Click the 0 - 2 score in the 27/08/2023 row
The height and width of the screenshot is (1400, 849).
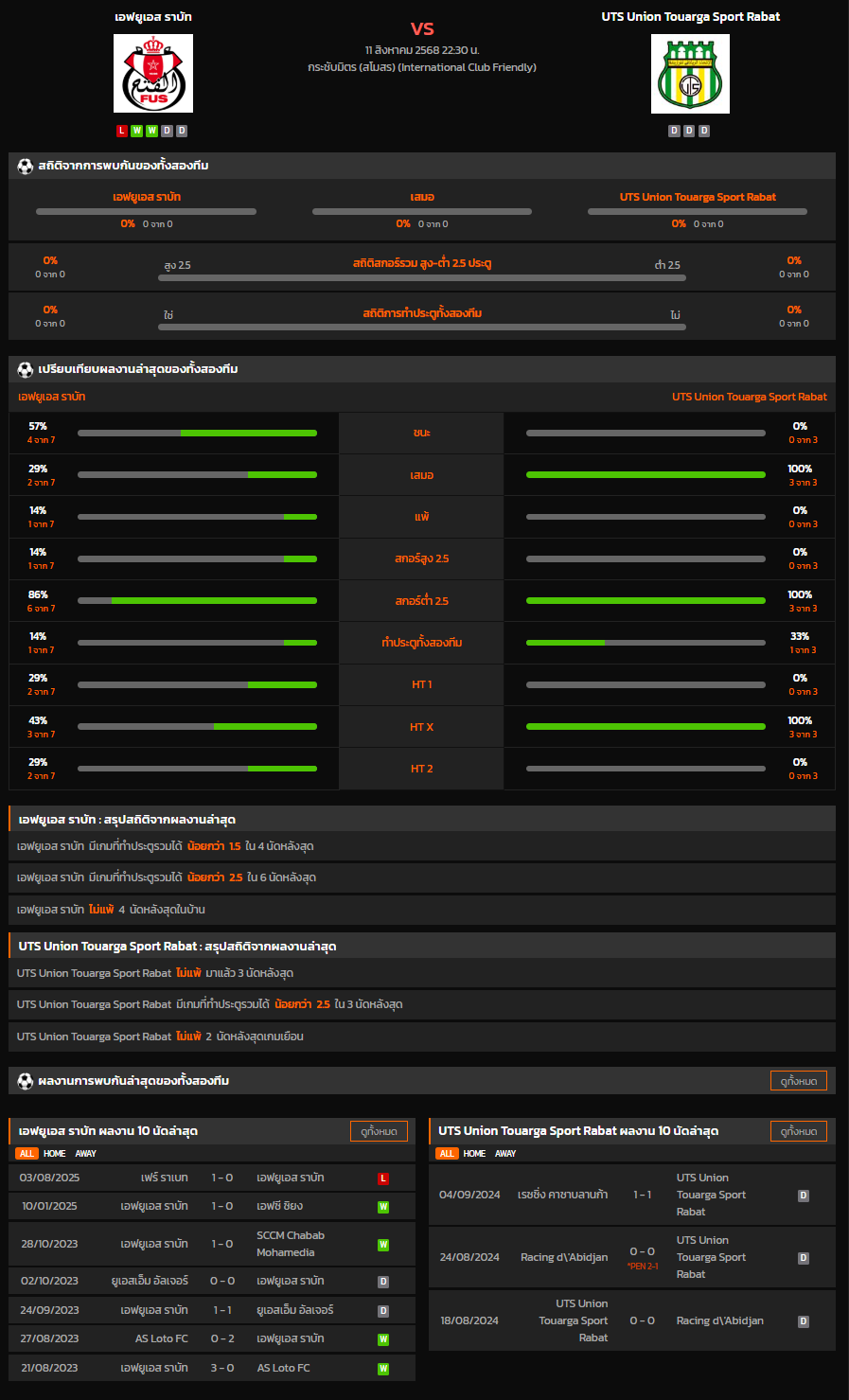[x=222, y=1339]
